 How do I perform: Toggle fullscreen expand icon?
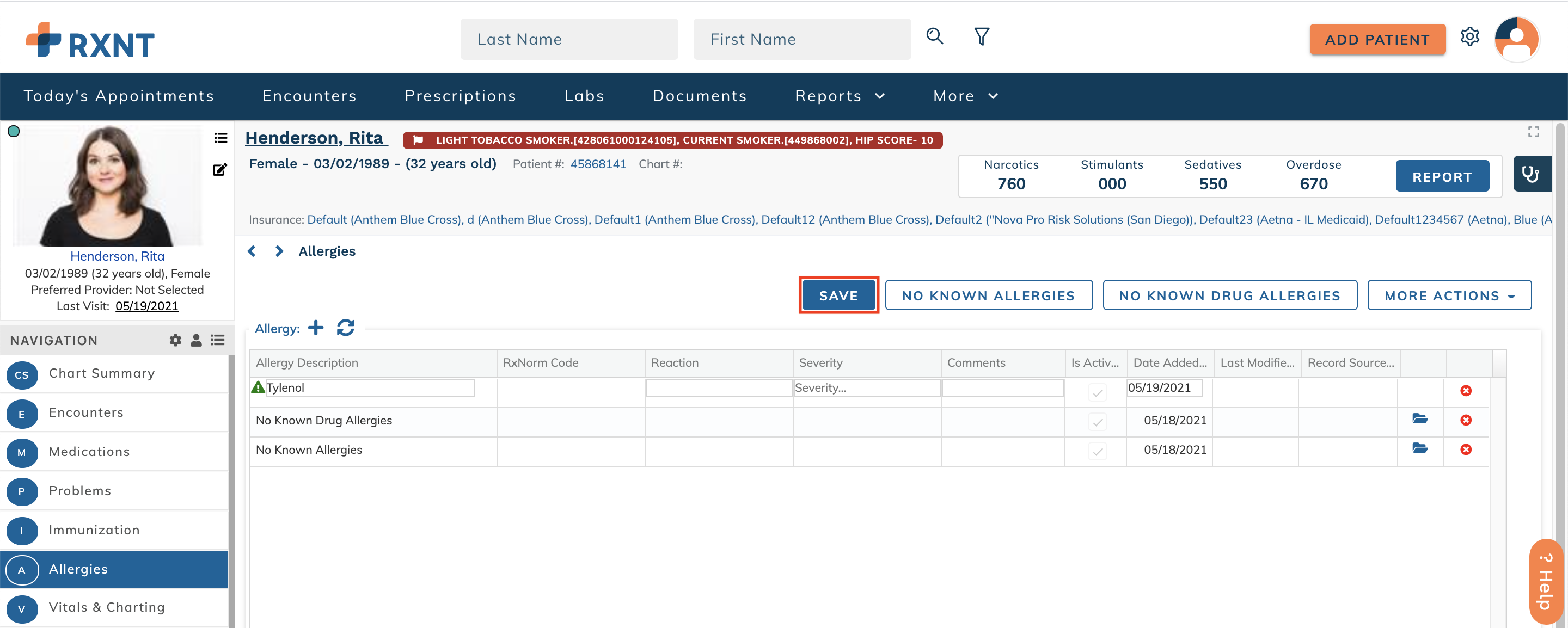click(x=1533, y=132)
